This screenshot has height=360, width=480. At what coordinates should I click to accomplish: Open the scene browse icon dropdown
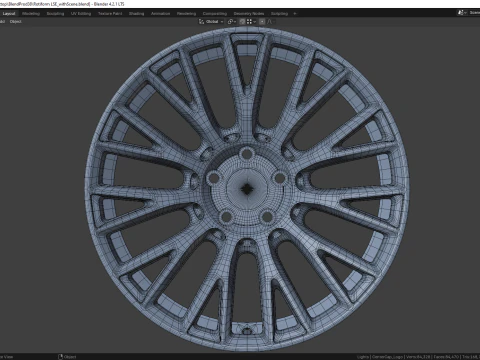tap(462, 13)
